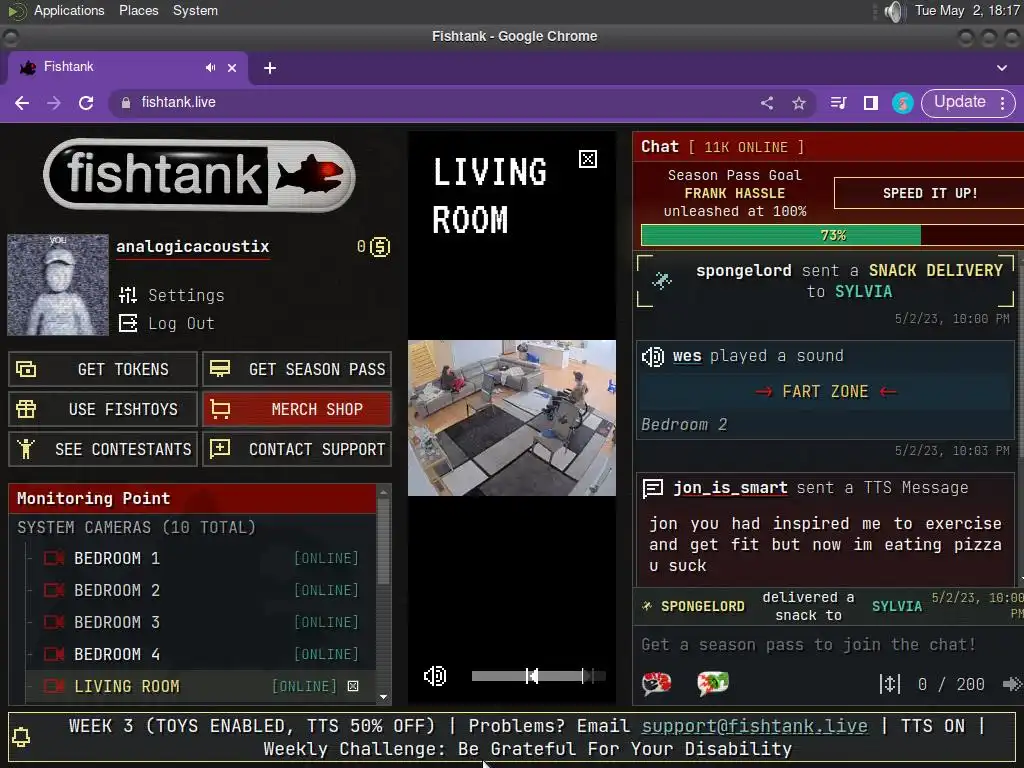The image size is (1024, 768).
Task: Select BEDROOM 1 camera
Action: point(200,558)
